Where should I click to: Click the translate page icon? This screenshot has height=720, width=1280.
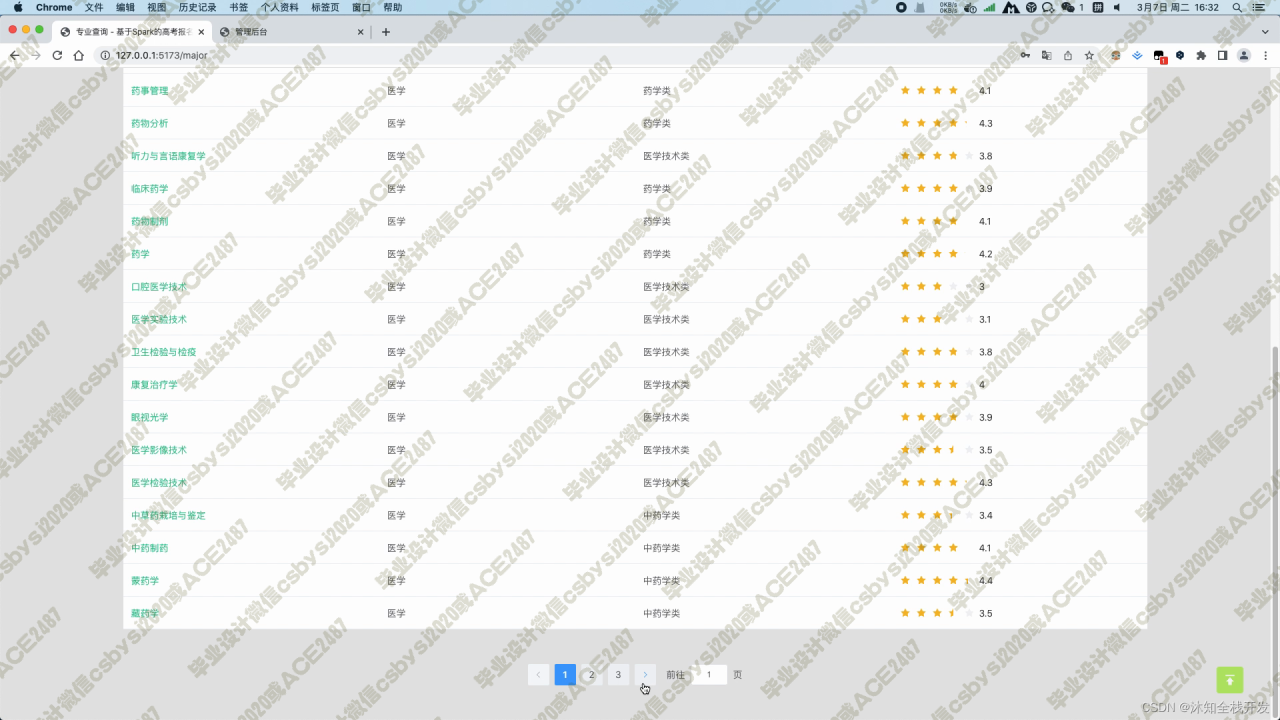pyautogui.click(x=1046, y=55)
